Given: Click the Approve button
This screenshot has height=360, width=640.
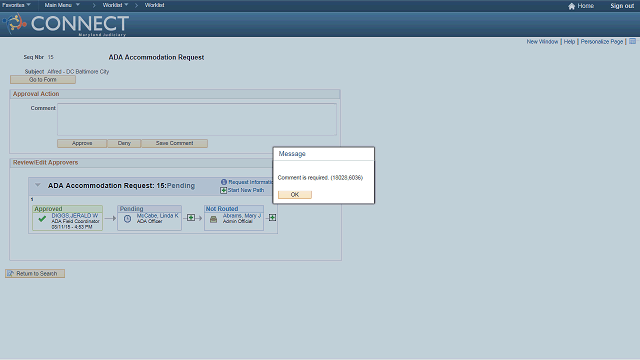Looking at the screenshot, I should tap(82, 143).
